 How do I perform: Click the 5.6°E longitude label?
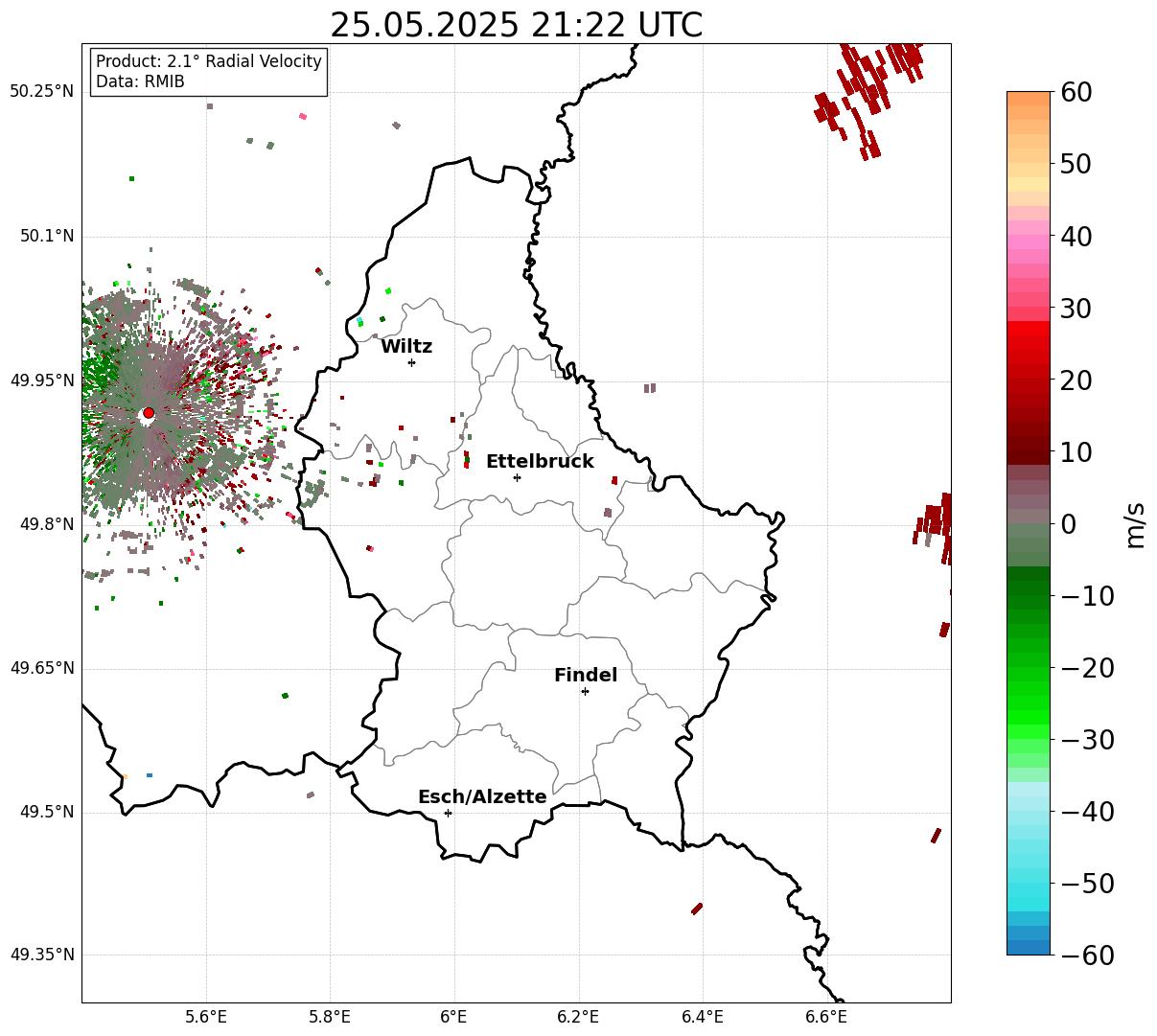coord(206,1017)
